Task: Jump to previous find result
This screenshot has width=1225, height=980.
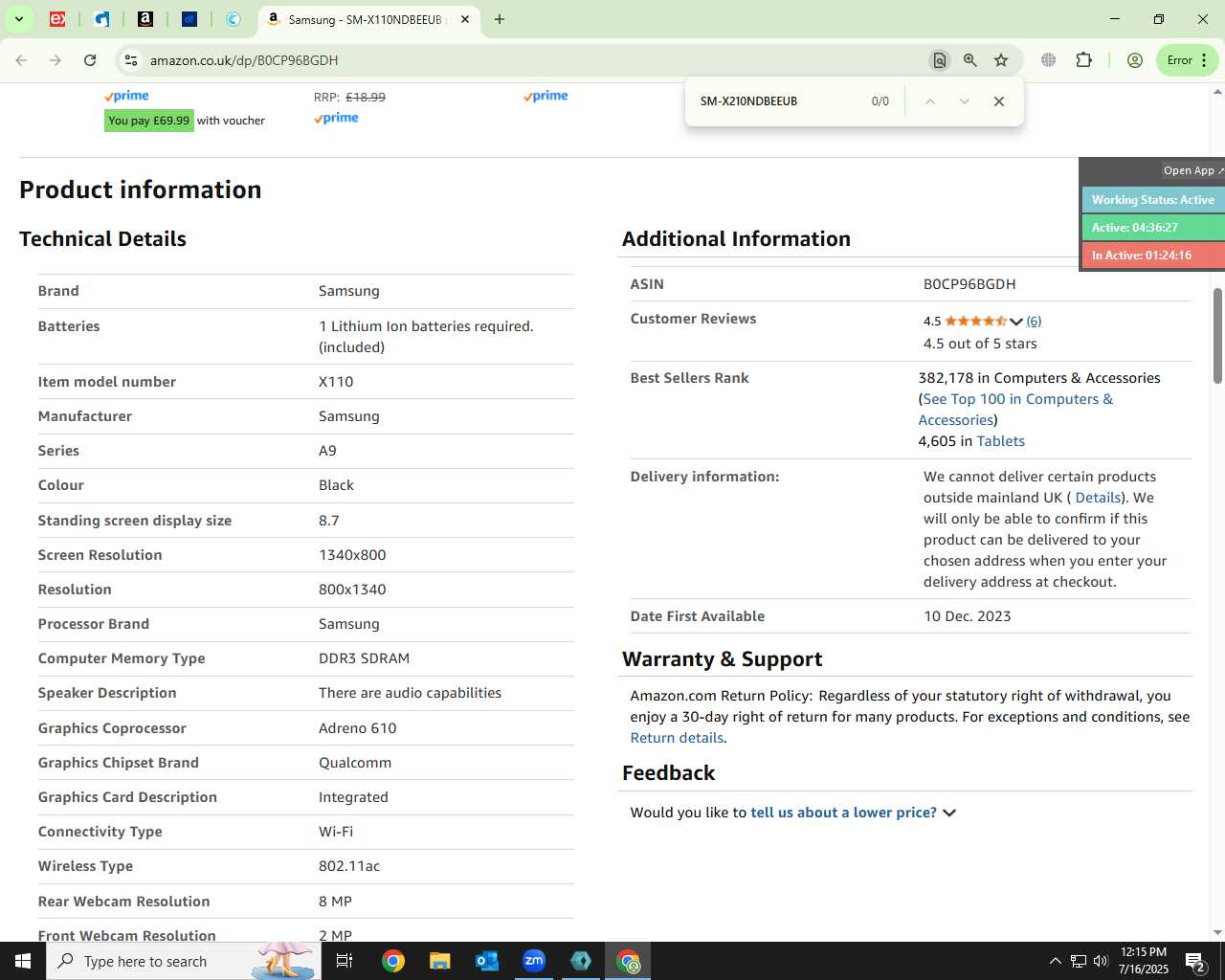Action: pos(929,101)
